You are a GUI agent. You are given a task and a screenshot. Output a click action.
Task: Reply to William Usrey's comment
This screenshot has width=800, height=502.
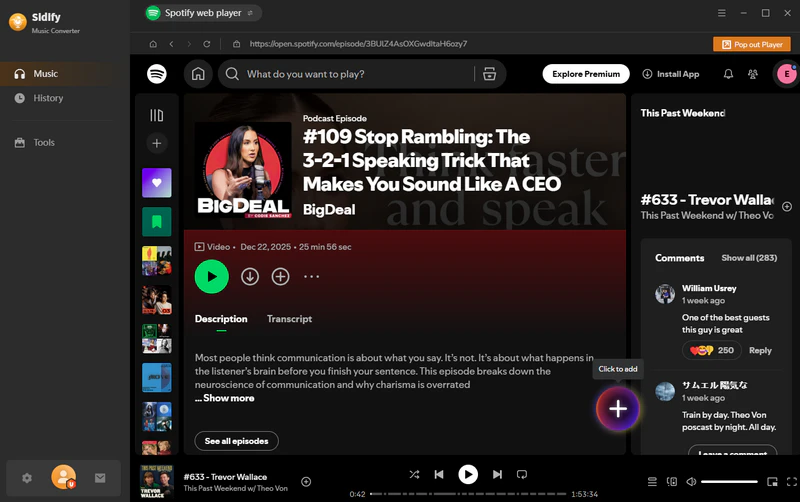[760, 350]
